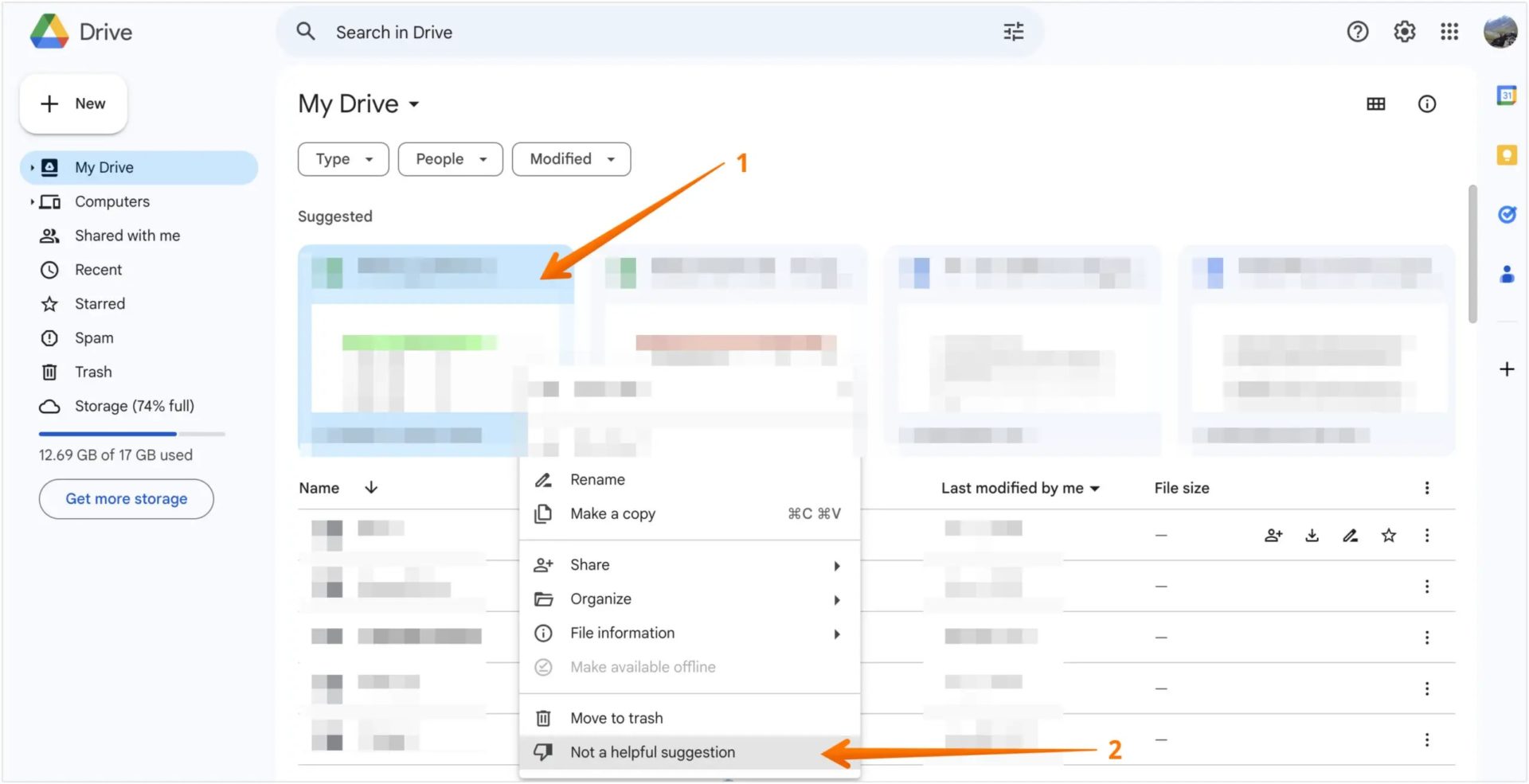1529x784 pixels.
Task: Open Drive settings
Action: click(x=1404, y=32)
